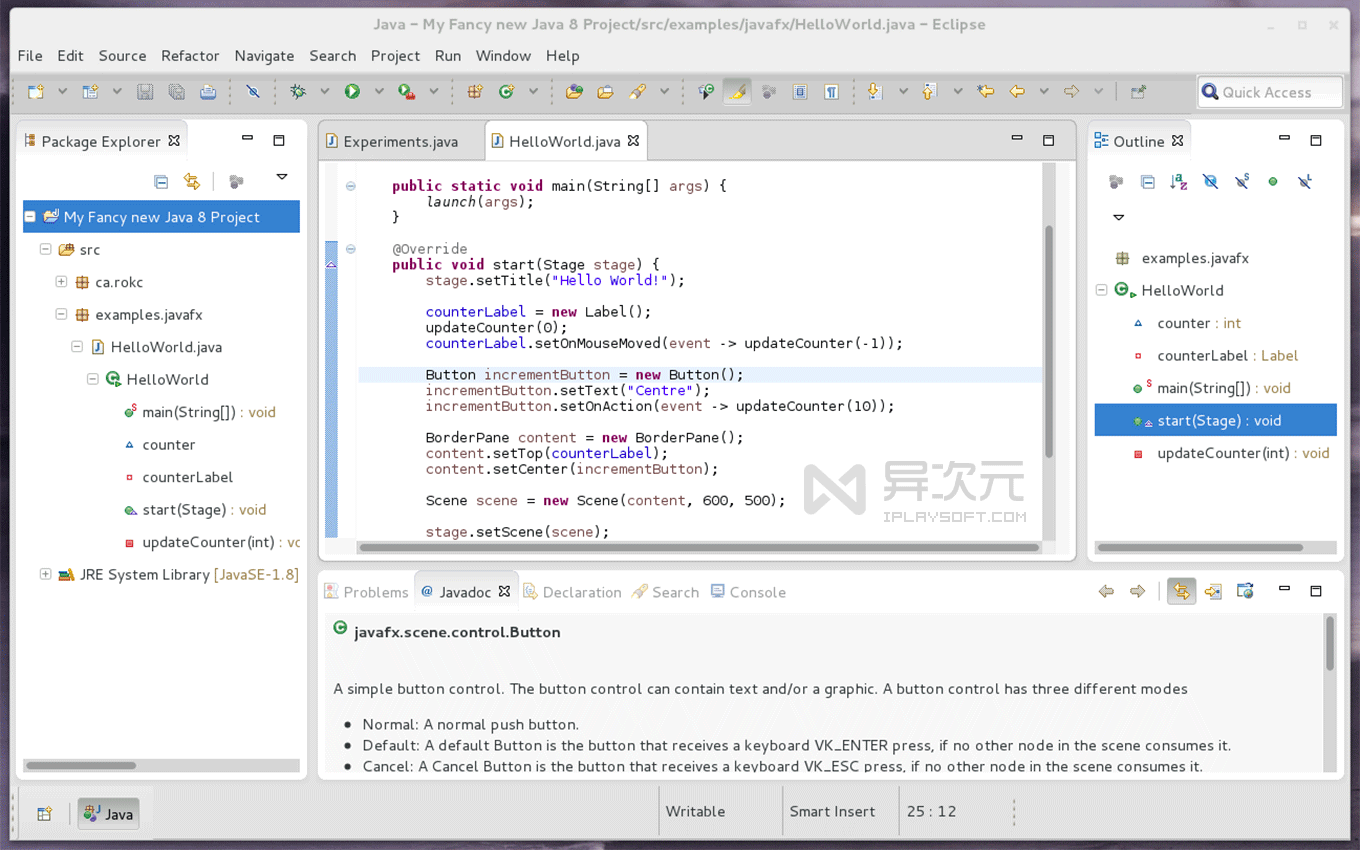Select the Java perspective button
This screenshot has width=1360, height=850.
point(107,813)
